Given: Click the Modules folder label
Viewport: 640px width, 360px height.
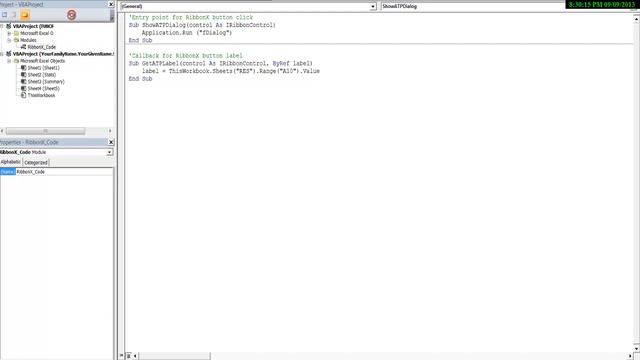Looking at the screenshot, I should 28,40.
